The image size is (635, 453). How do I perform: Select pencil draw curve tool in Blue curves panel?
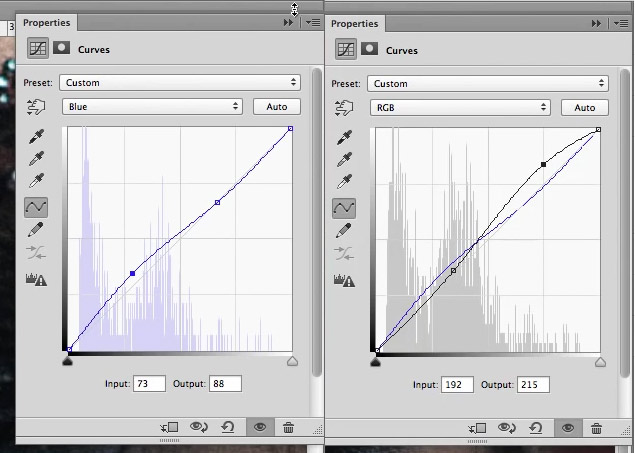point(36,230)
